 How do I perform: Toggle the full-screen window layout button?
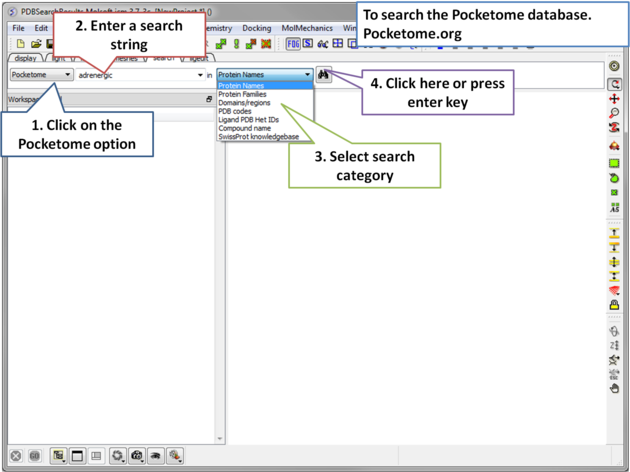coord(77,456)
